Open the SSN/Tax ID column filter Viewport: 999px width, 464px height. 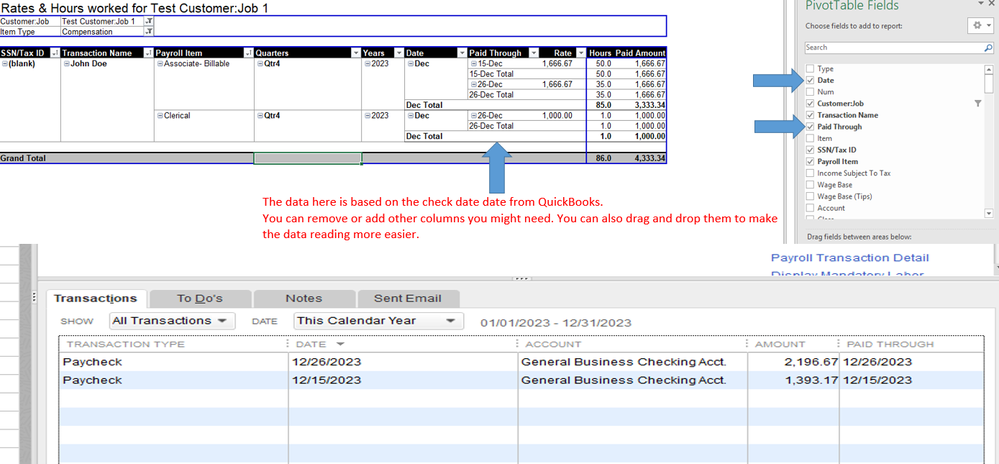55,53
